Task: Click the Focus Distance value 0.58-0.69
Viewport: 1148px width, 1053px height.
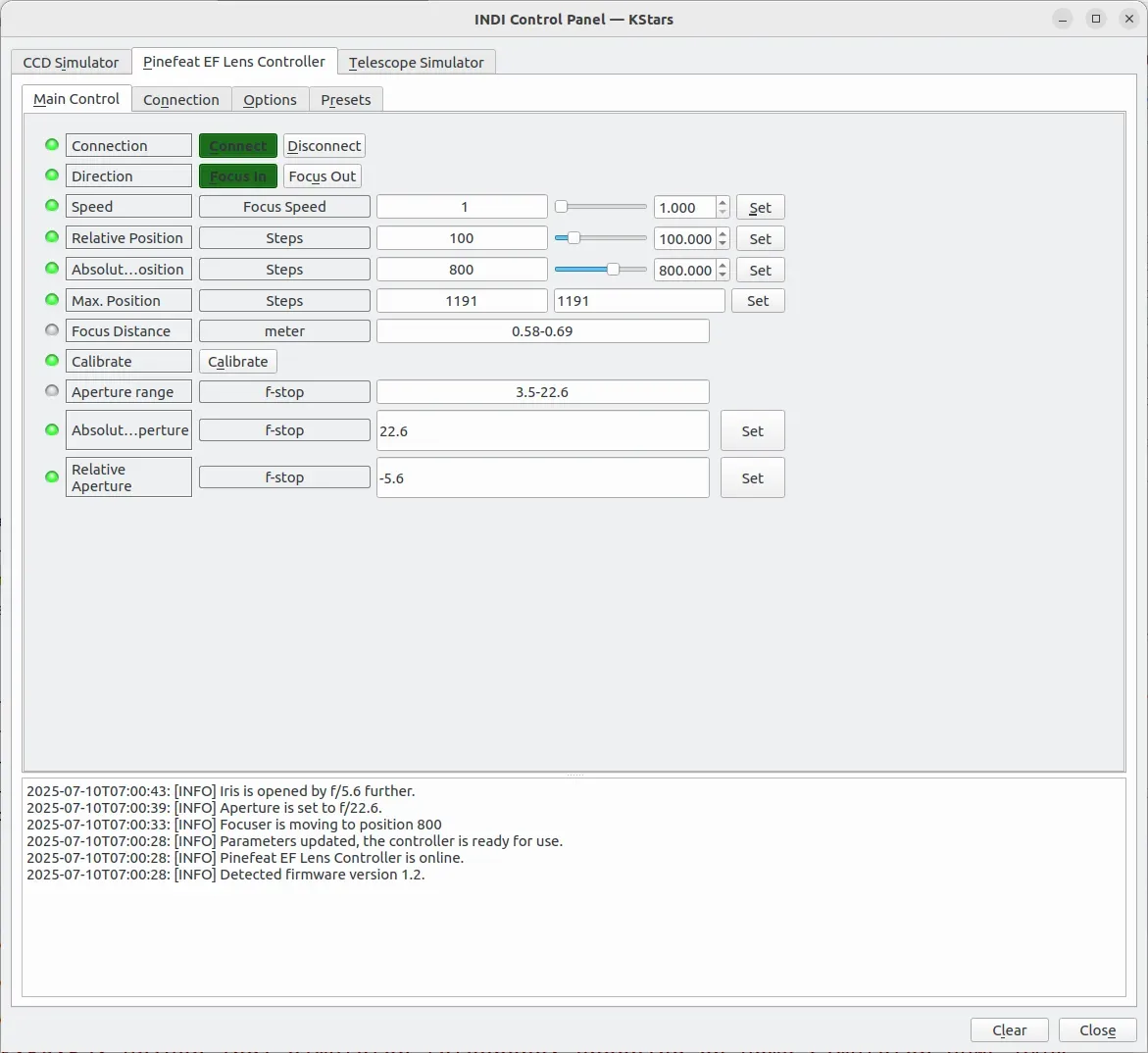Action: point(542,331)
